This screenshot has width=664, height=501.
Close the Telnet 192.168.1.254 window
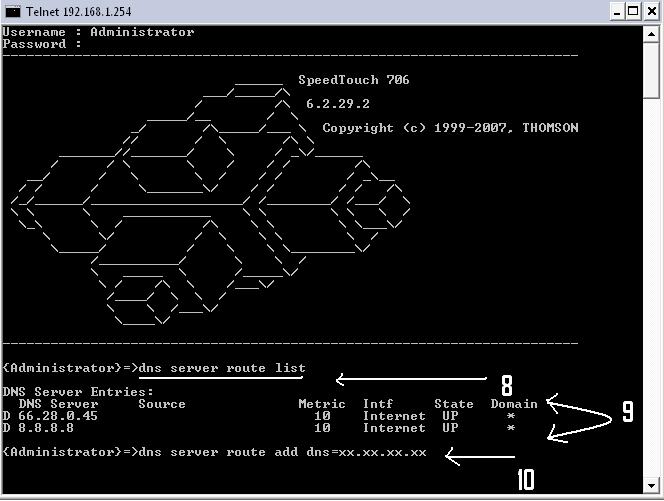coord(651,11)
